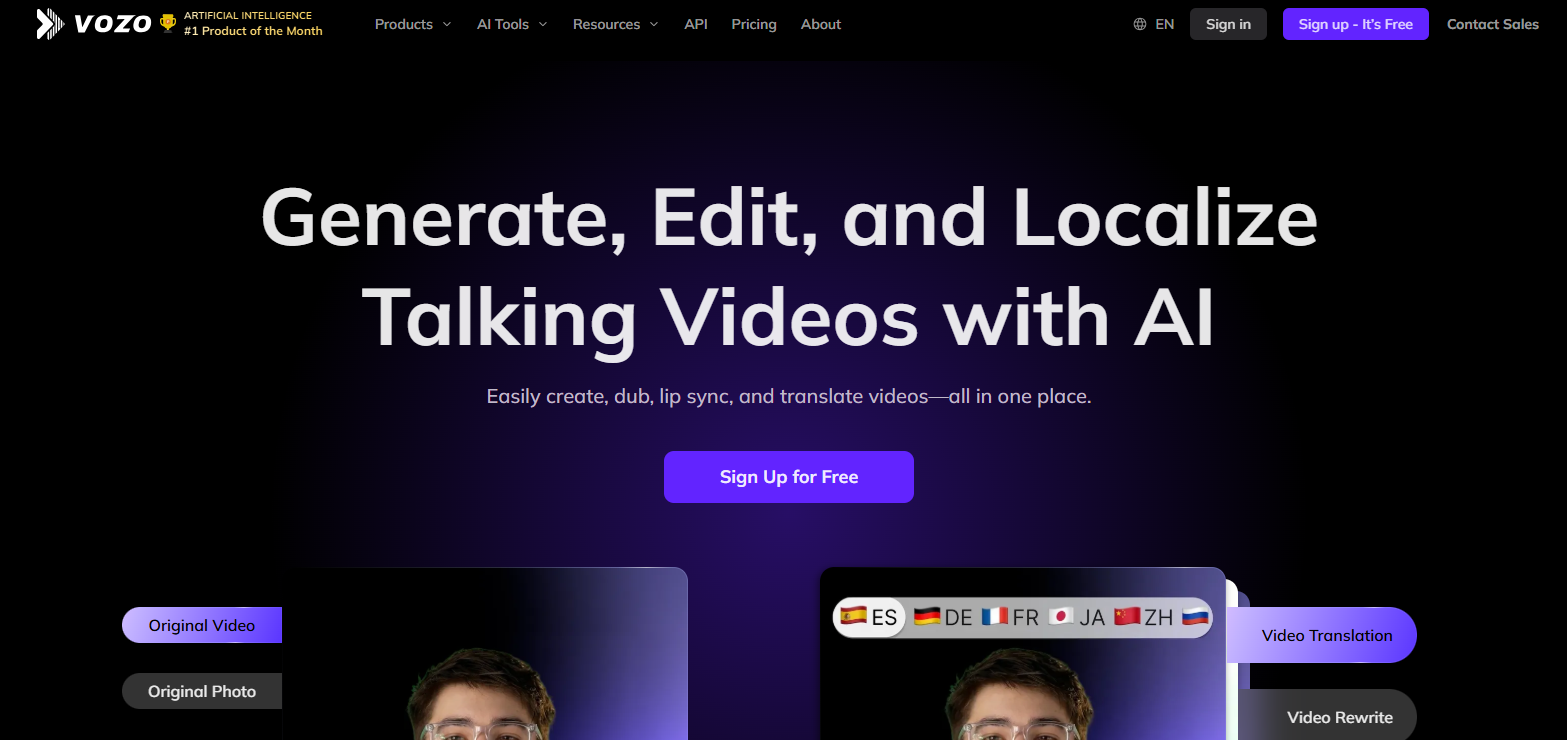Open the Contact Sales link

(1493, 24)
